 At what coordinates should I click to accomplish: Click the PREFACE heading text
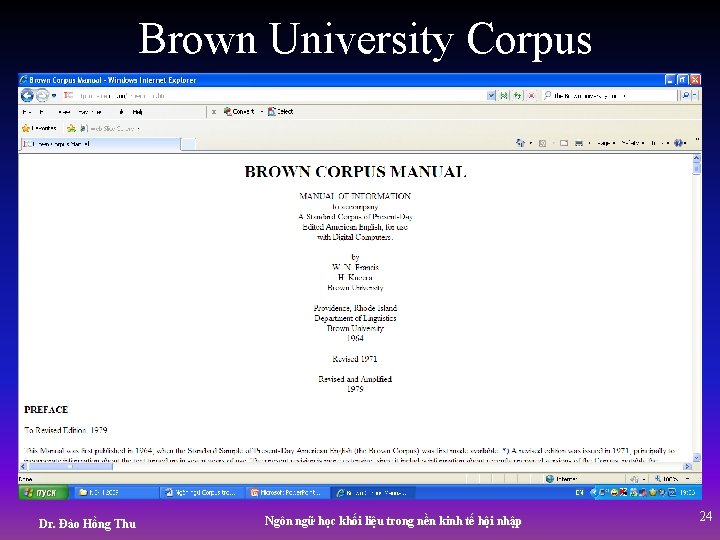(x=46, y=410)
